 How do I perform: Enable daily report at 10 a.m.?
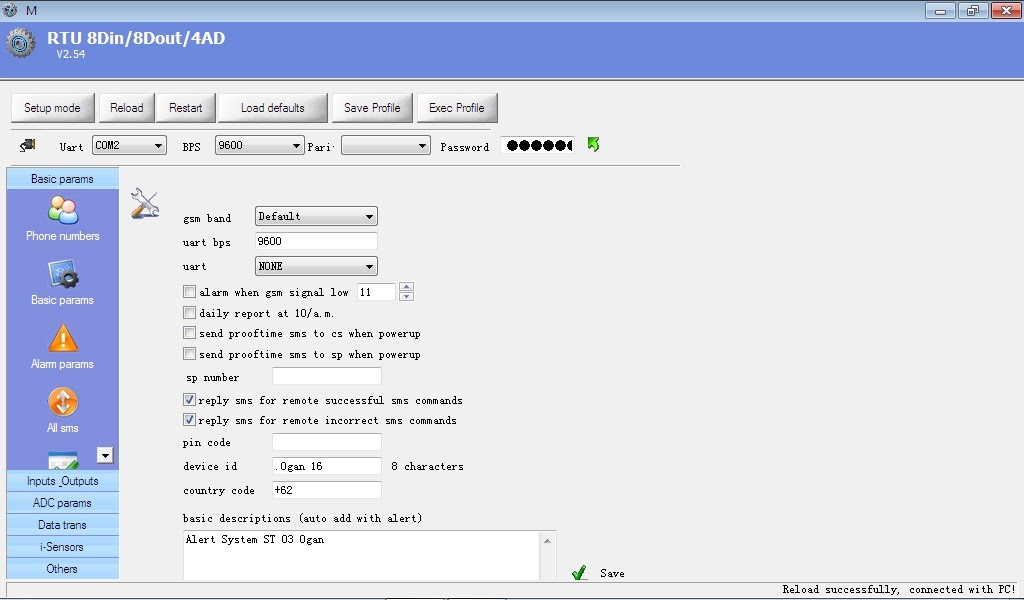pyautogui.click(x=189, y=313)
